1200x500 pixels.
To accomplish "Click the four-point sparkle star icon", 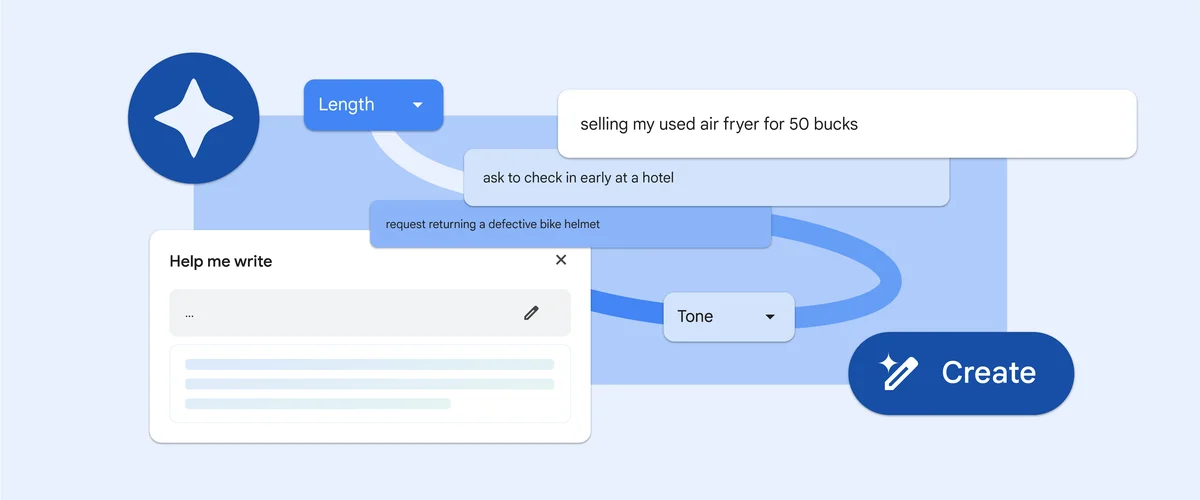I will (x=193, y=118).
